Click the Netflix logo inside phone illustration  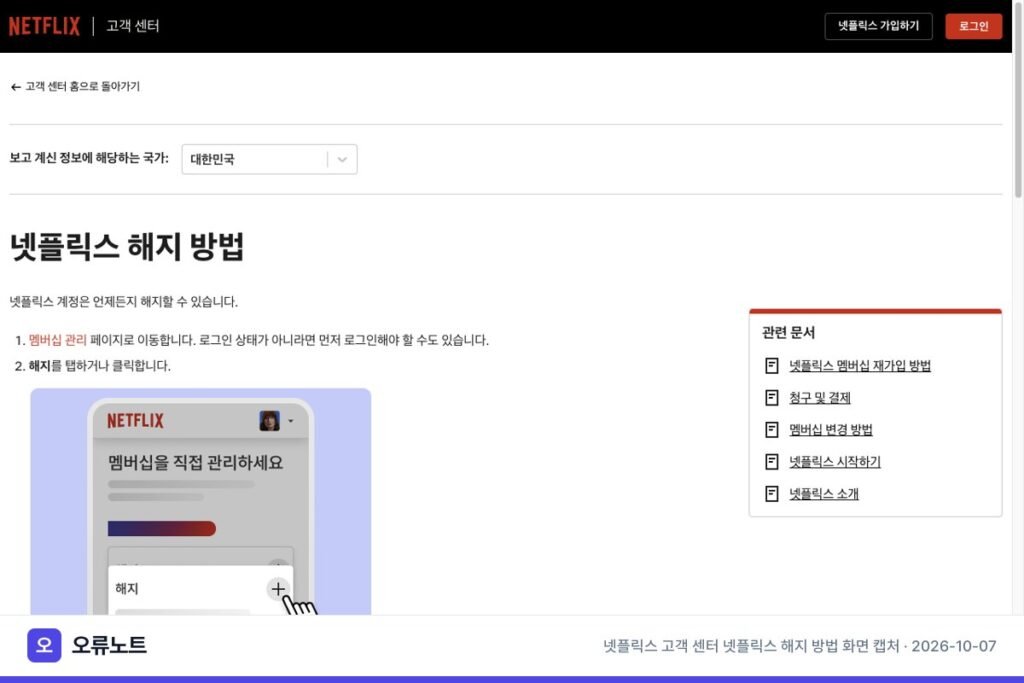click(135, 421)
